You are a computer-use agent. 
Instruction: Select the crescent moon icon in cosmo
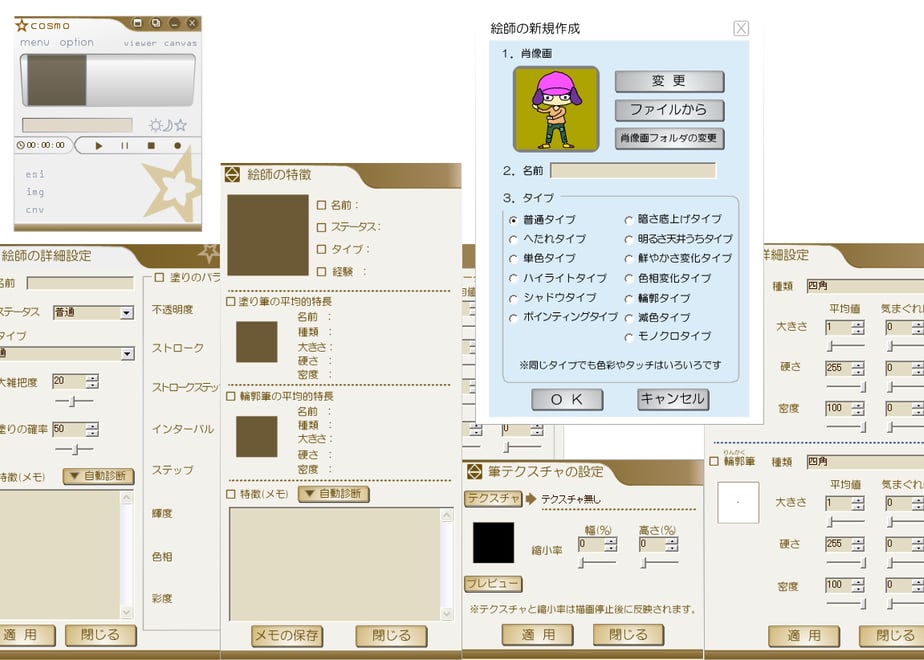click(x=167, y=125)
